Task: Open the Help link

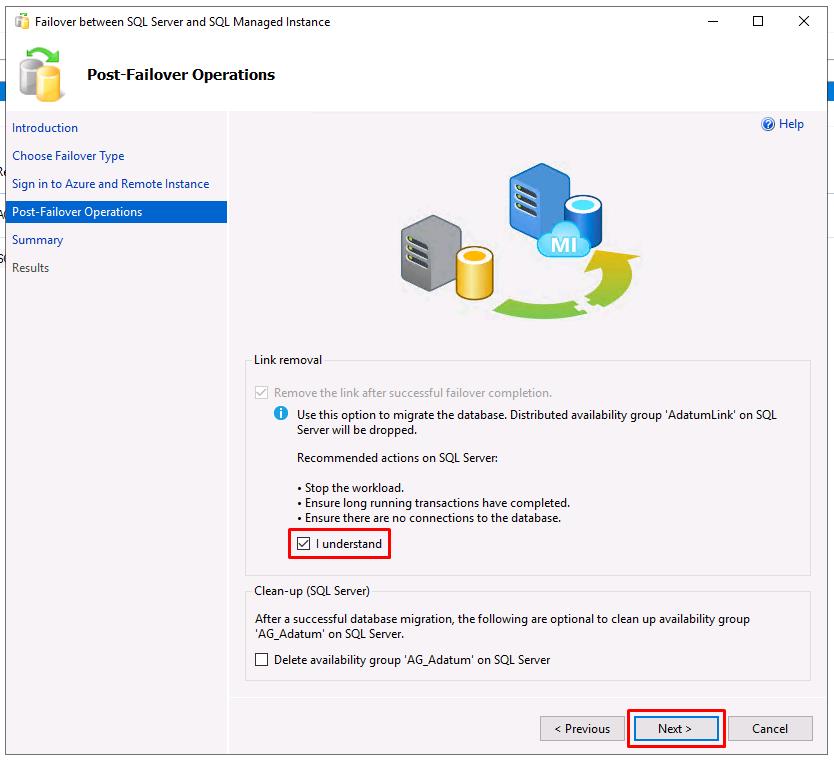Action: click(x=791, y=124)
